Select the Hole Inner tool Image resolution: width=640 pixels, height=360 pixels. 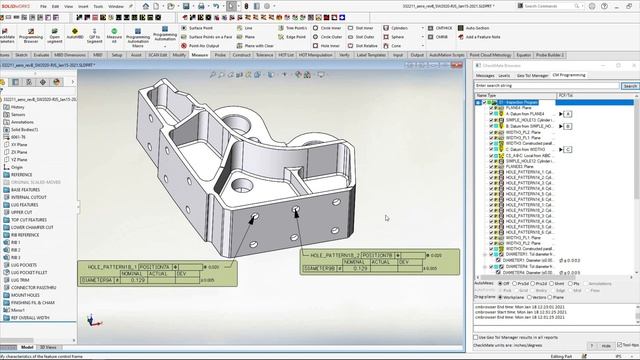(x=326, y=46)
